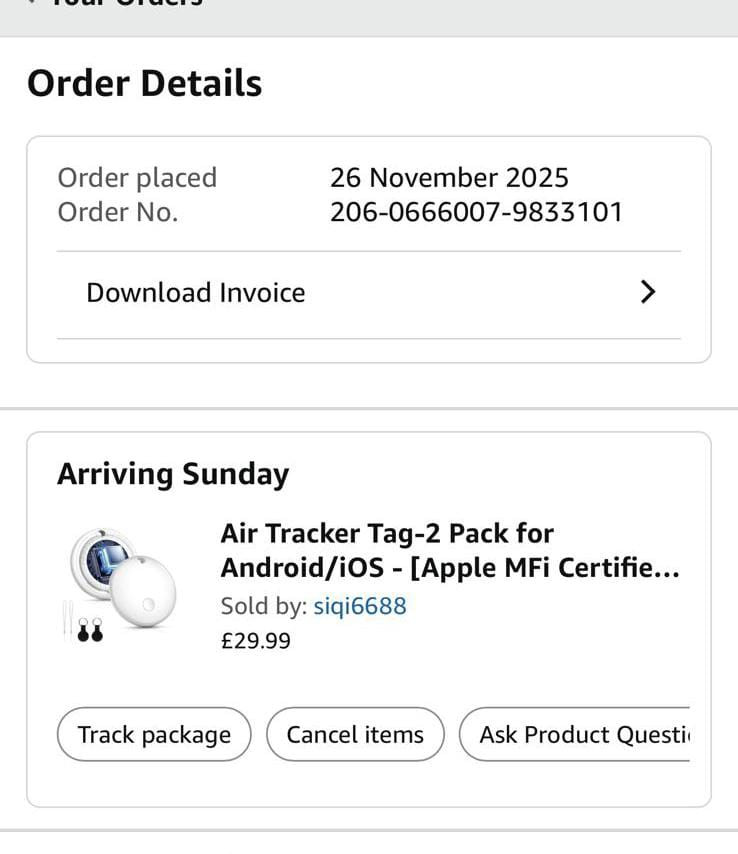Tap the Ask Product Question button

click(x=575, y=734)
